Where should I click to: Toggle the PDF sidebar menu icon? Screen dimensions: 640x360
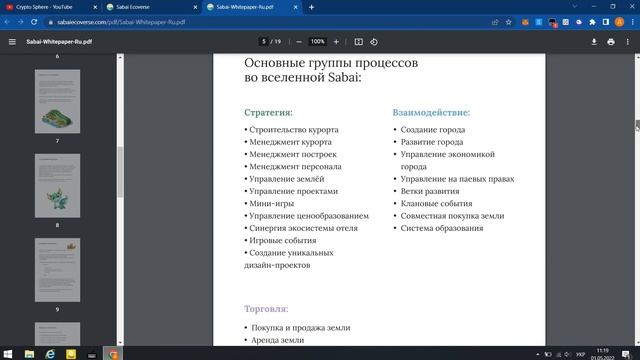[x=12, y=42]
